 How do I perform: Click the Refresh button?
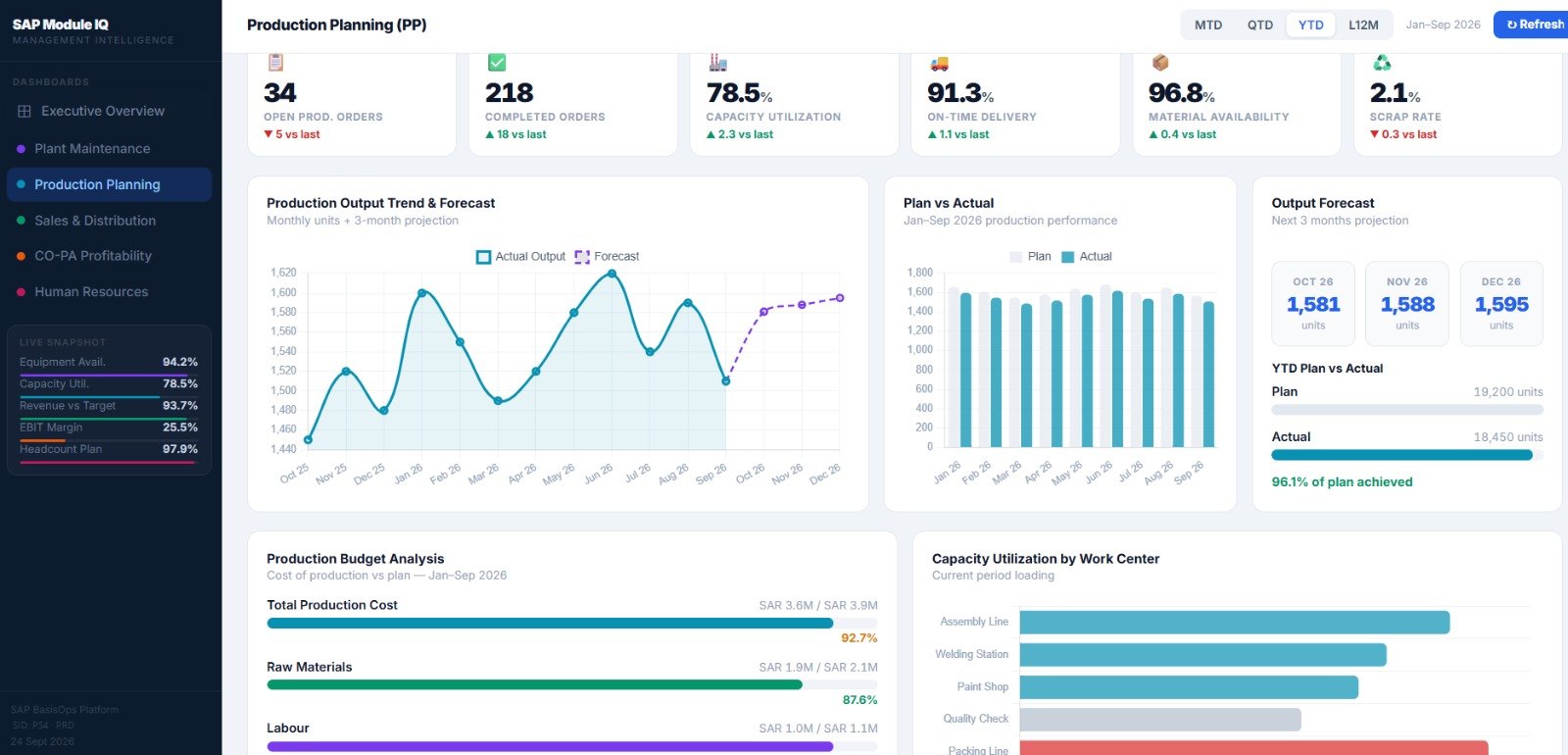(1532, 25)
